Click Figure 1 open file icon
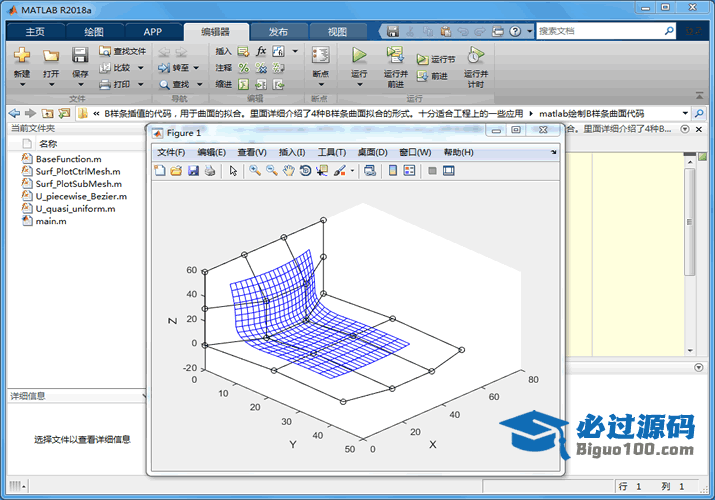Image resolution: width=715 pixels, height=500 pixels. (x=176, y=171)
